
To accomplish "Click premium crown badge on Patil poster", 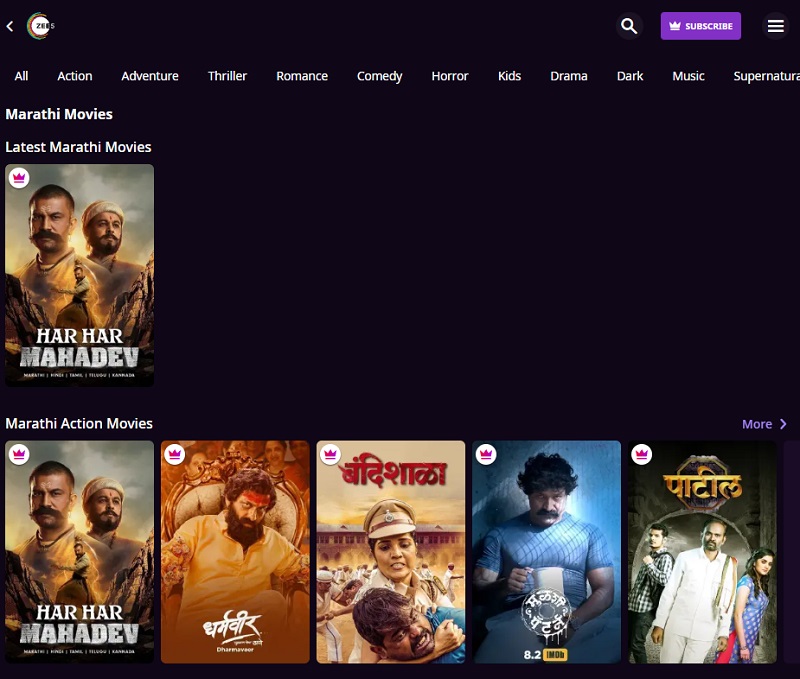I will tap(642, 455).
